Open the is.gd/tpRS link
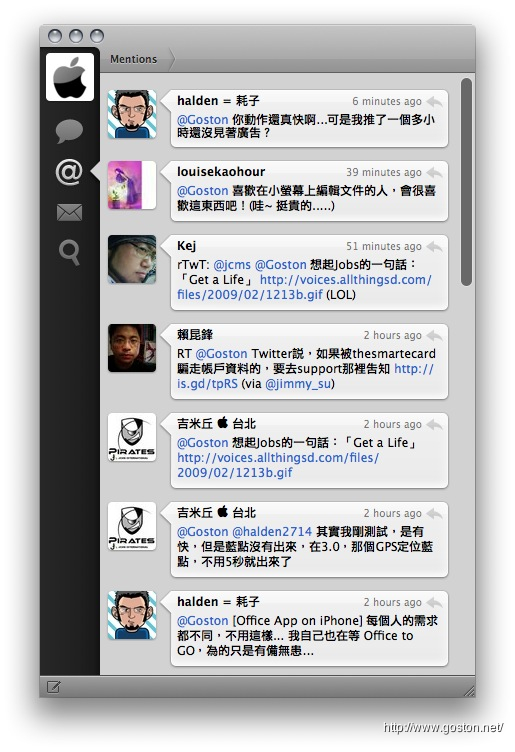The image size is (515, 752). [x=305, y=376]
